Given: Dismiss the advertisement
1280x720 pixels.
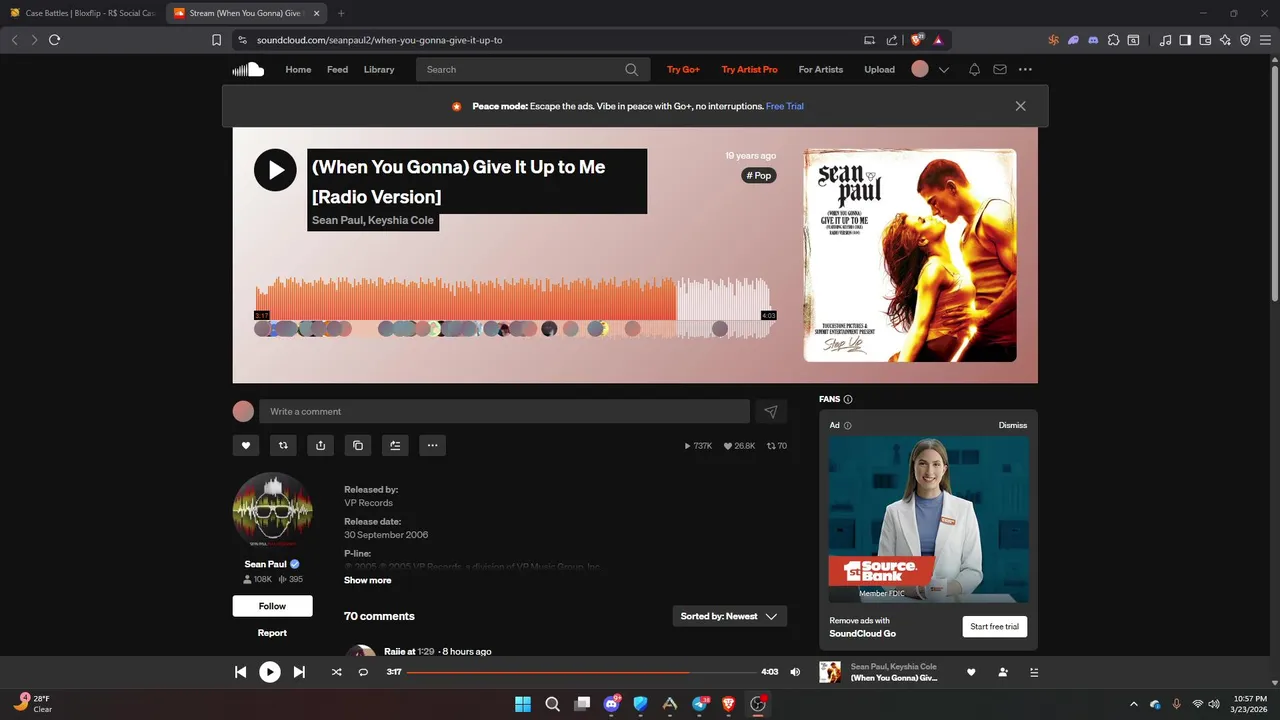Looking at the screenshot, I should coord(1013,425).
